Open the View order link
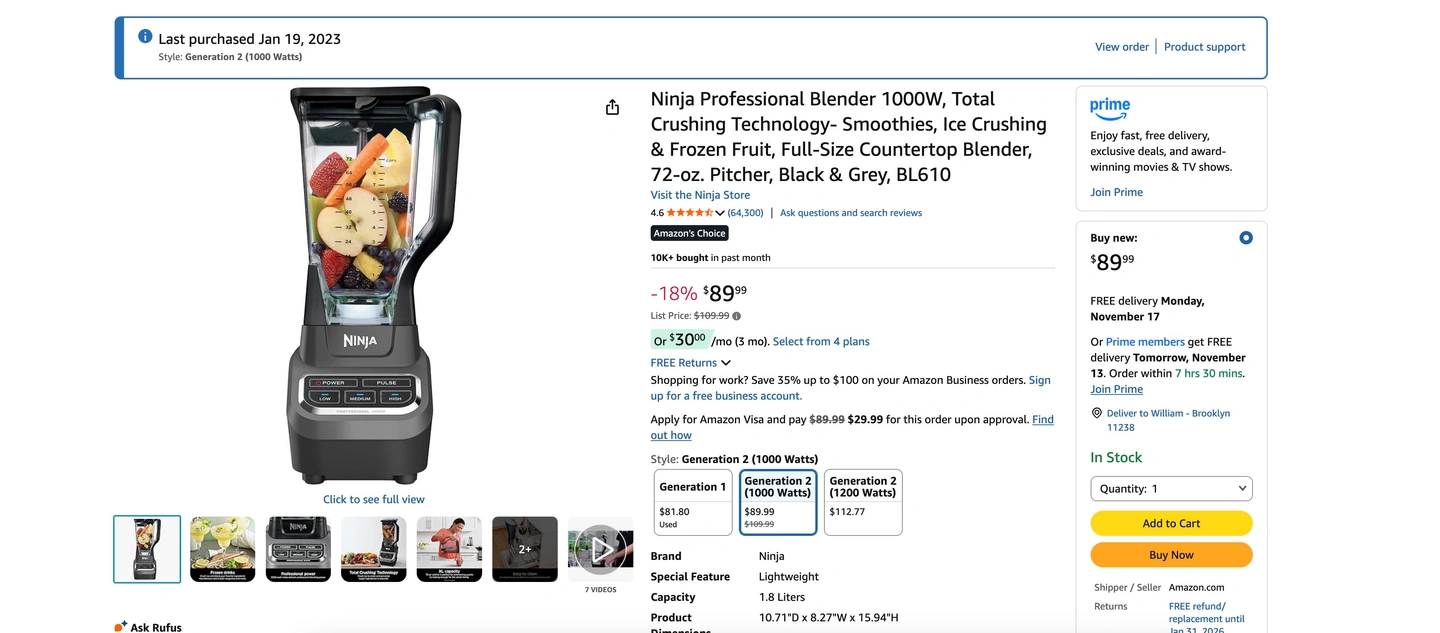The width and height of the screenshot is (1440, 633). pos(1122,47)
